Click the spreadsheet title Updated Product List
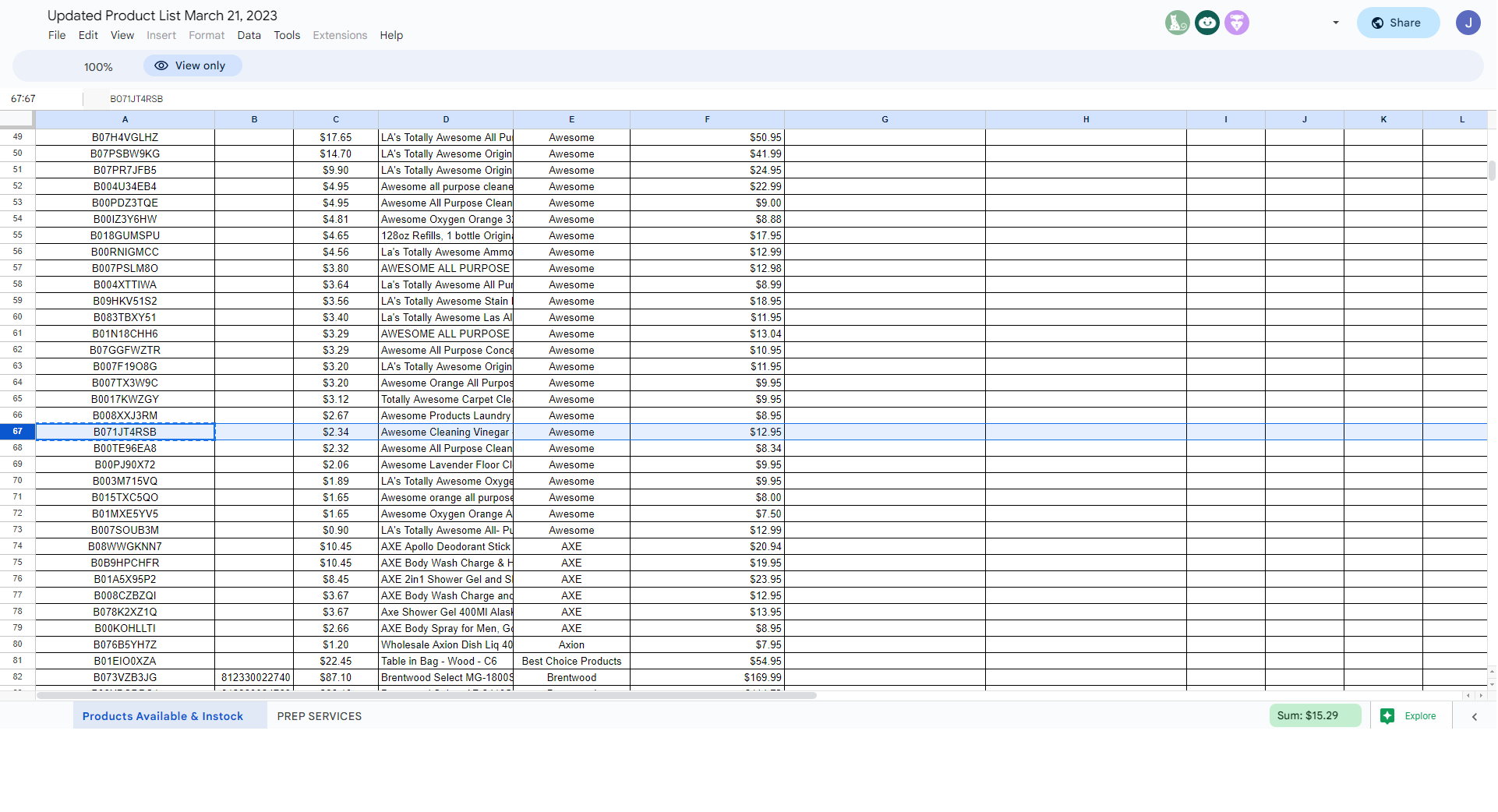 point(162,15)
